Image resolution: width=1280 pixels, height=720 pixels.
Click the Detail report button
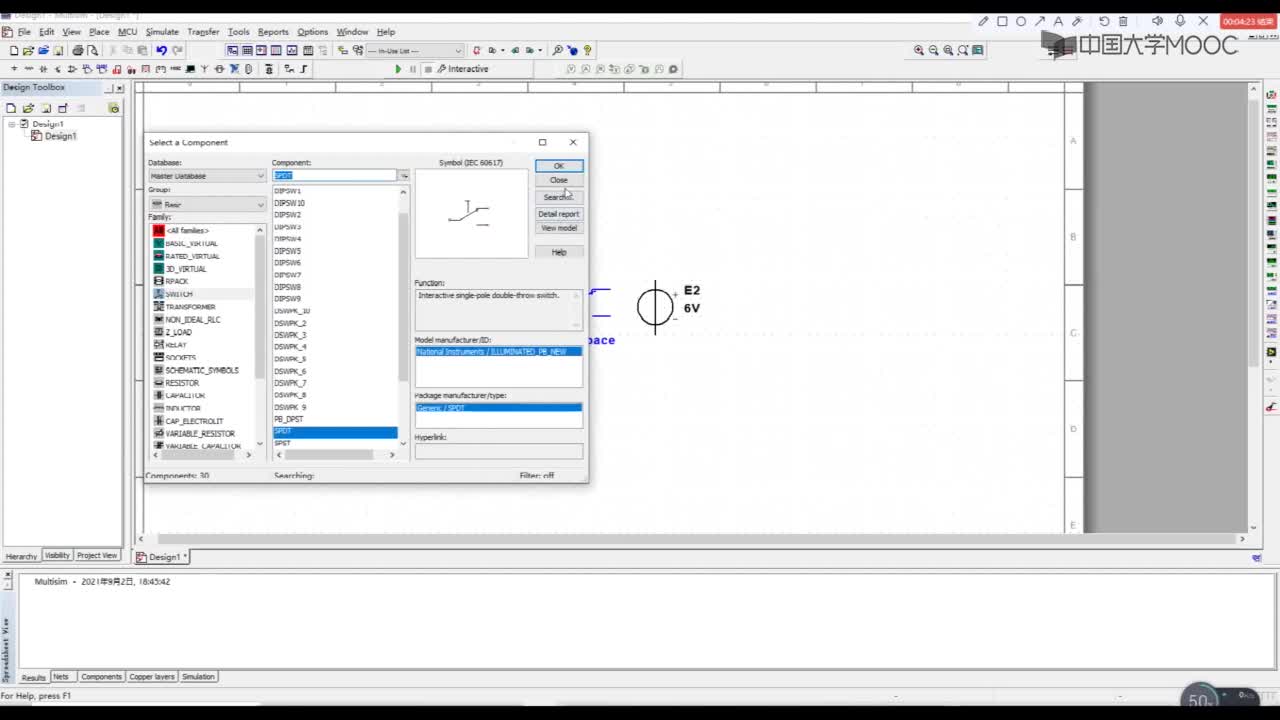pyautogui.click(x=558, y=214)
